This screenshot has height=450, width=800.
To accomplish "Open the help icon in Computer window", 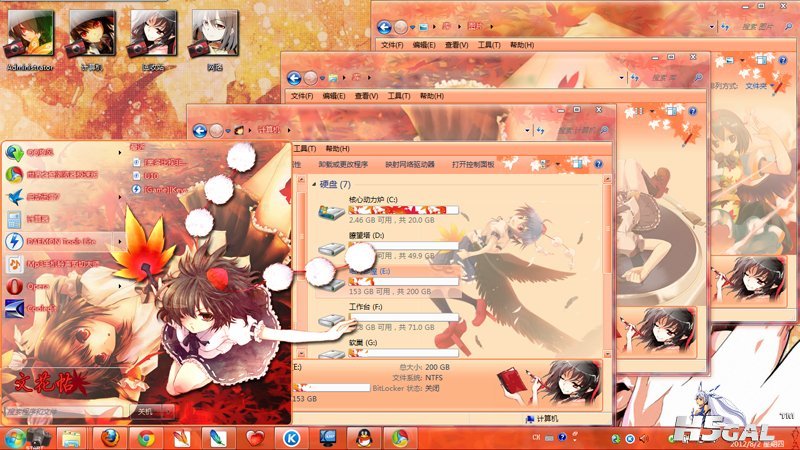I will coord(598,164).
